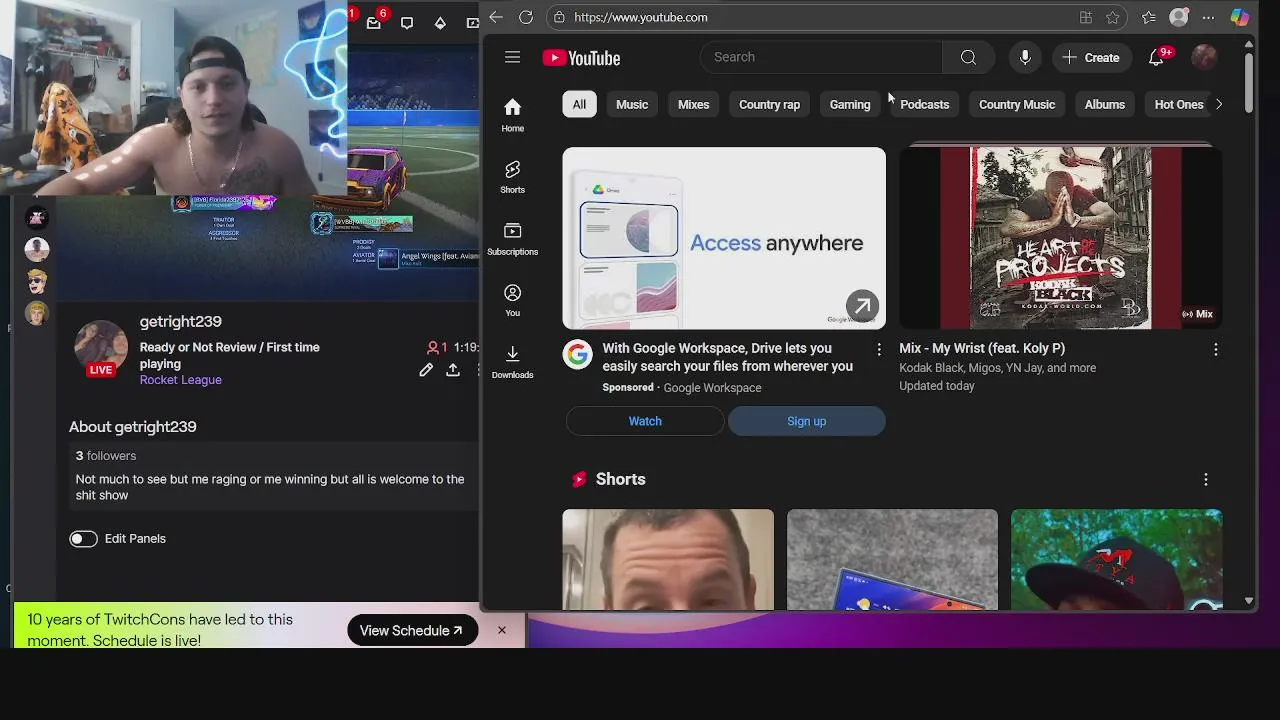This screenshot has width=1280, height=720.
Task: Click the Watch button on ad
Action: click(x=645, y=421)
